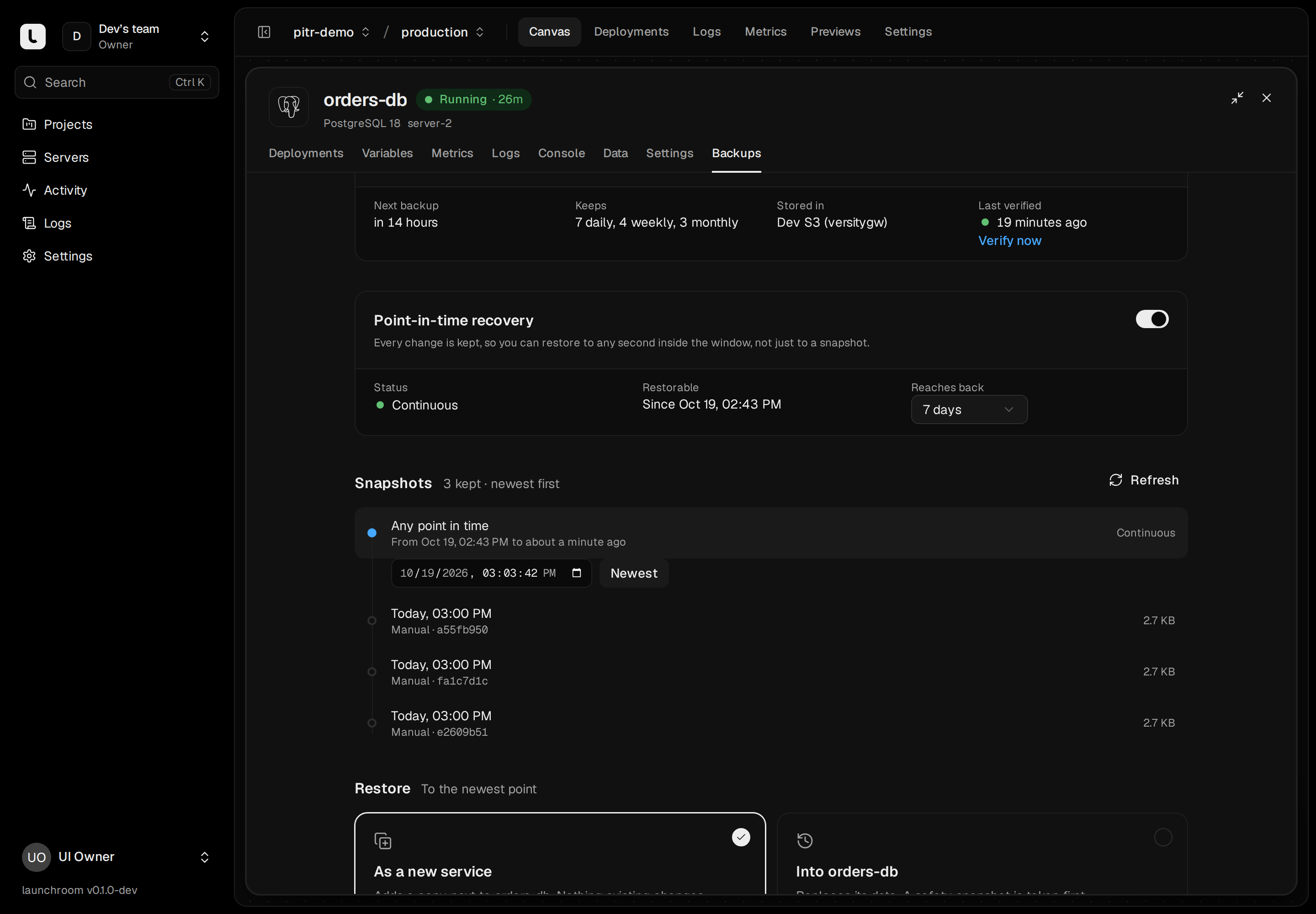Choose restore As a new service
The height and width of the screenshot is (914, 1316).
[x=560, y=854]
